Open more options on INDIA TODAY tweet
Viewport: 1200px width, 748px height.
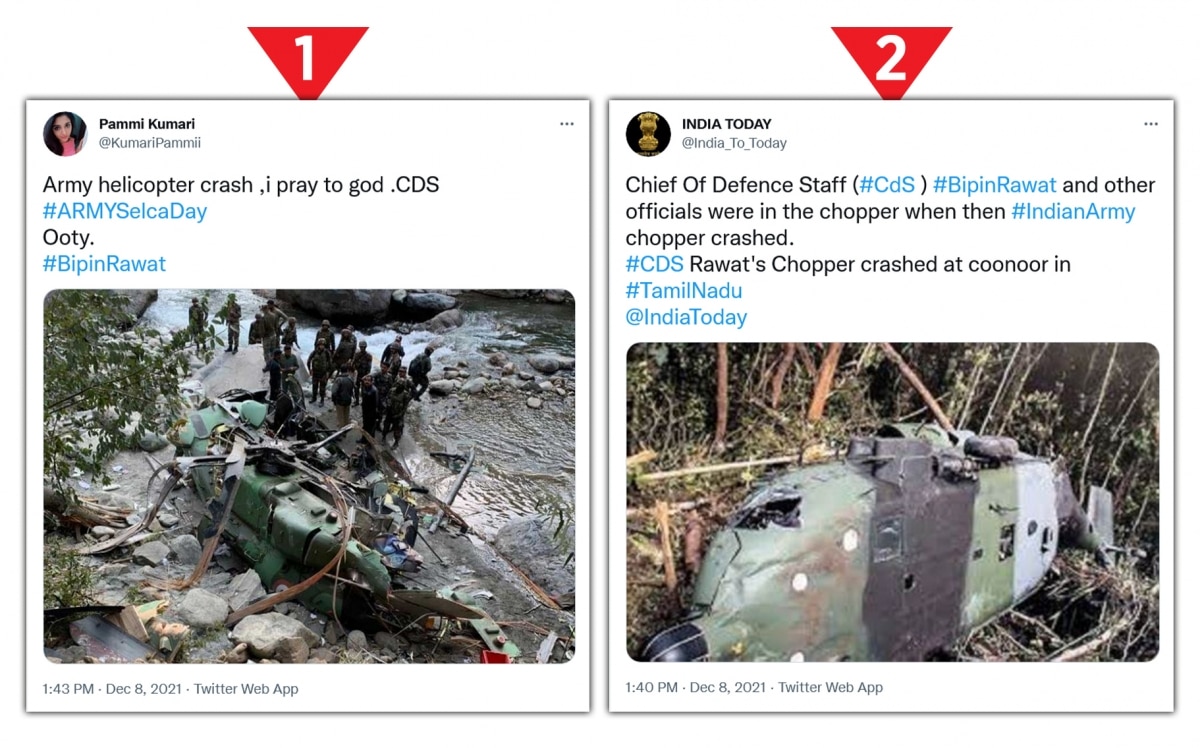1150,124
